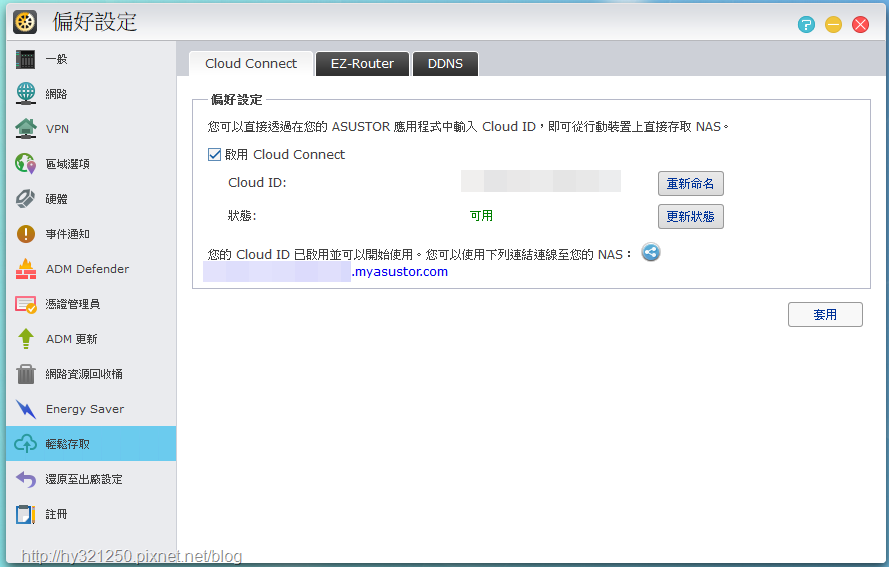
Task: Click the blurred Cloud ID value field
Action: (x=541, y=181)
